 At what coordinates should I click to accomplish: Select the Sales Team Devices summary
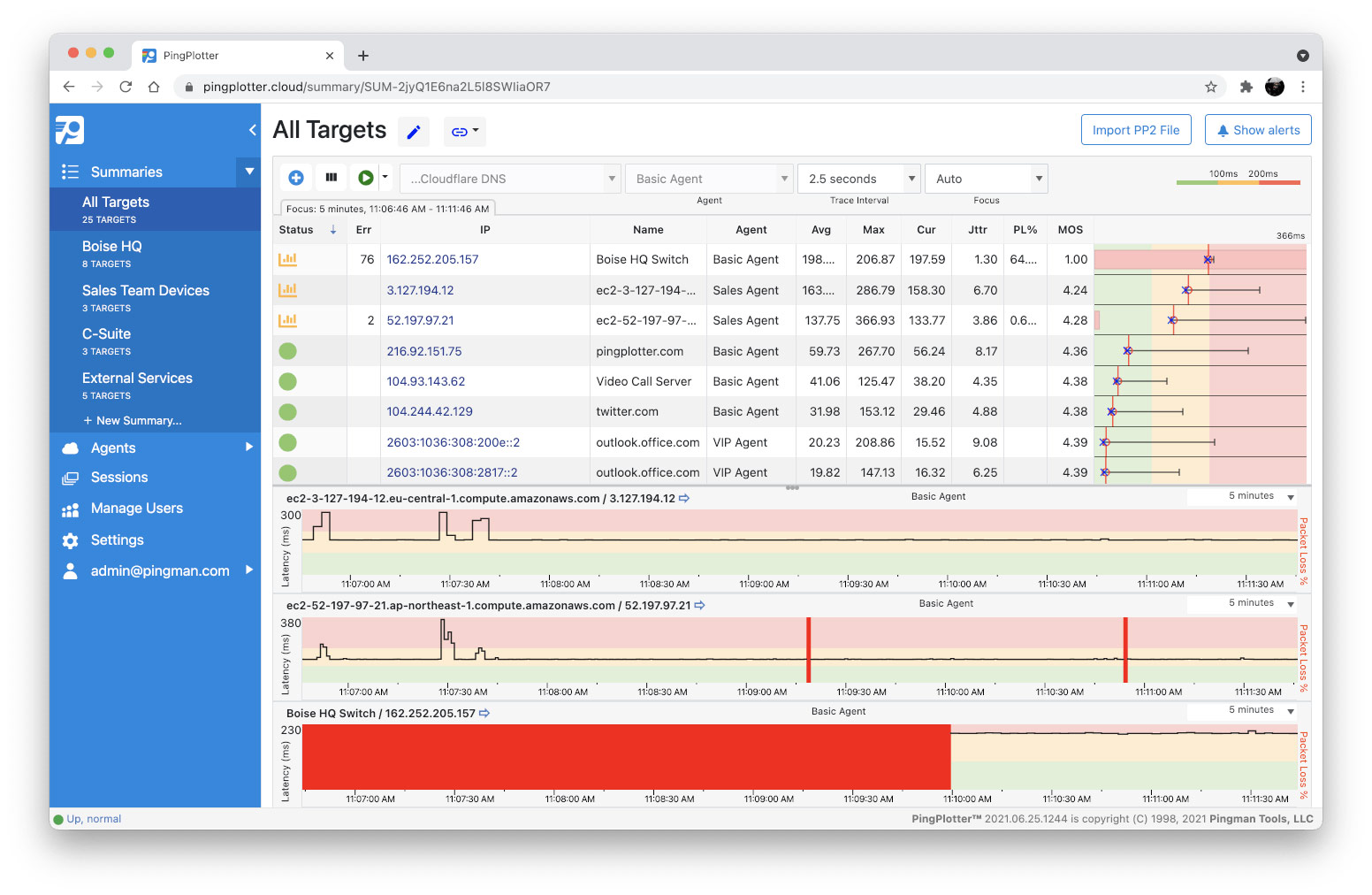coord(156,298)
